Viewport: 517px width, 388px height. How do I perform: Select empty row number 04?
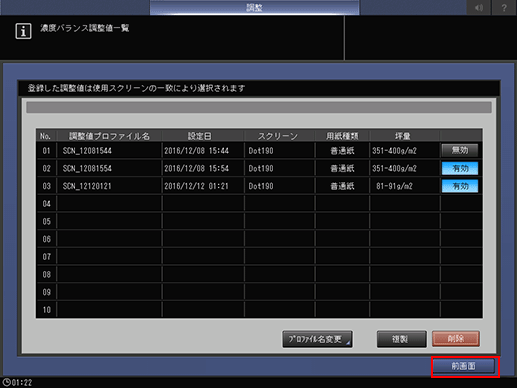coord(47,204)
